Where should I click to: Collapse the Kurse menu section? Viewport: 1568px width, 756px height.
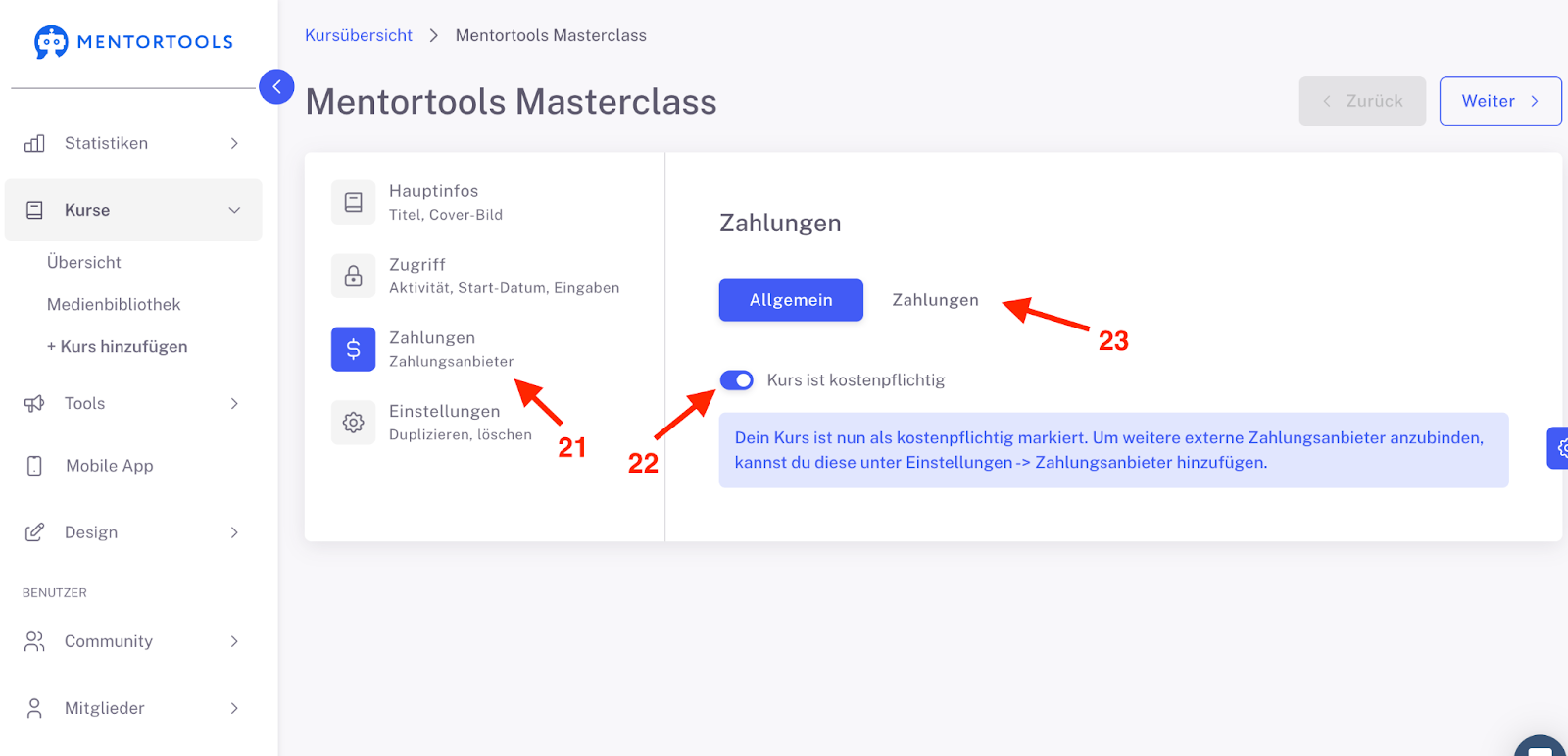click(234, 210)
